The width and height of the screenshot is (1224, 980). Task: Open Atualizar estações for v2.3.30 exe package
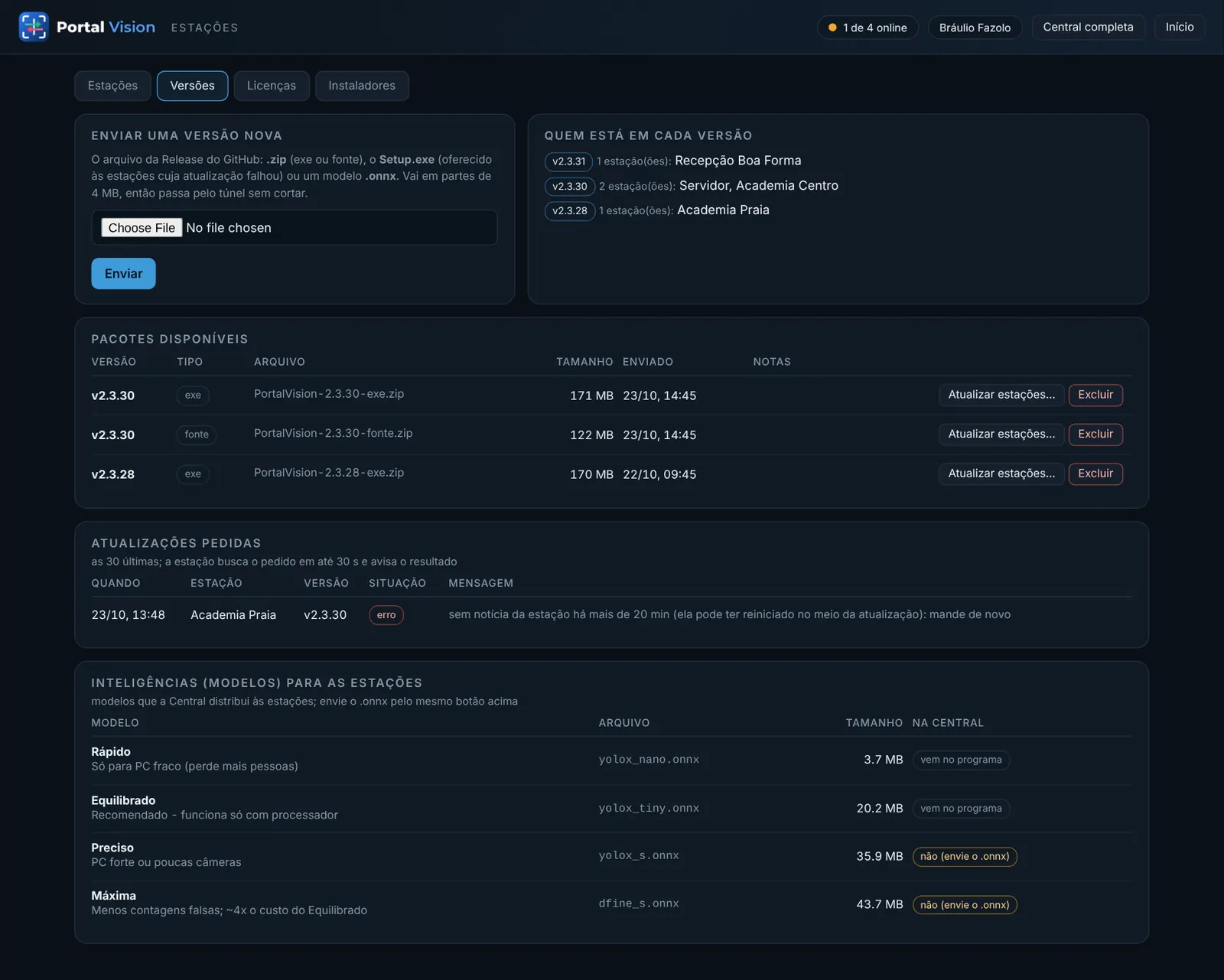tap(1001, 395)
